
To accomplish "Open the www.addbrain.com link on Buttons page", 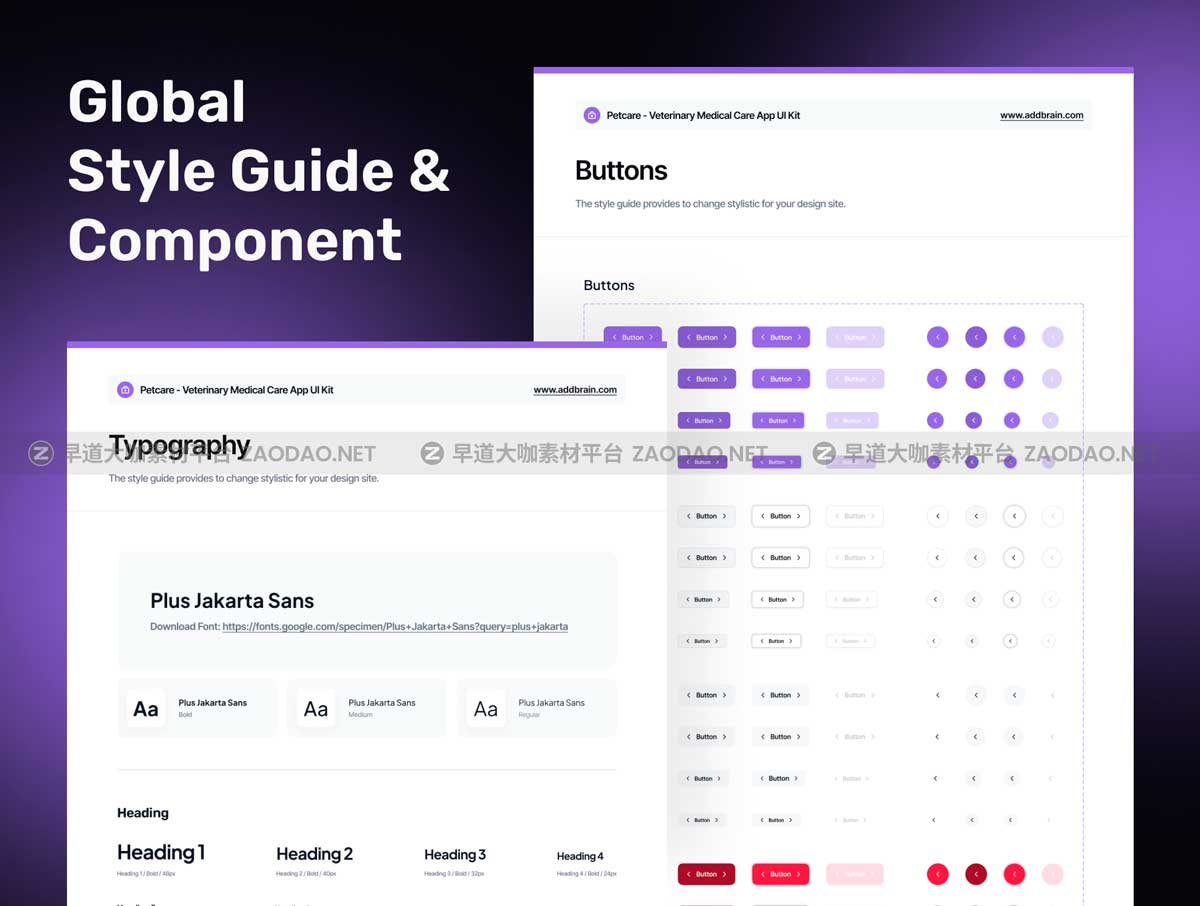I will pyautogui.click(x=1041, y=116).
